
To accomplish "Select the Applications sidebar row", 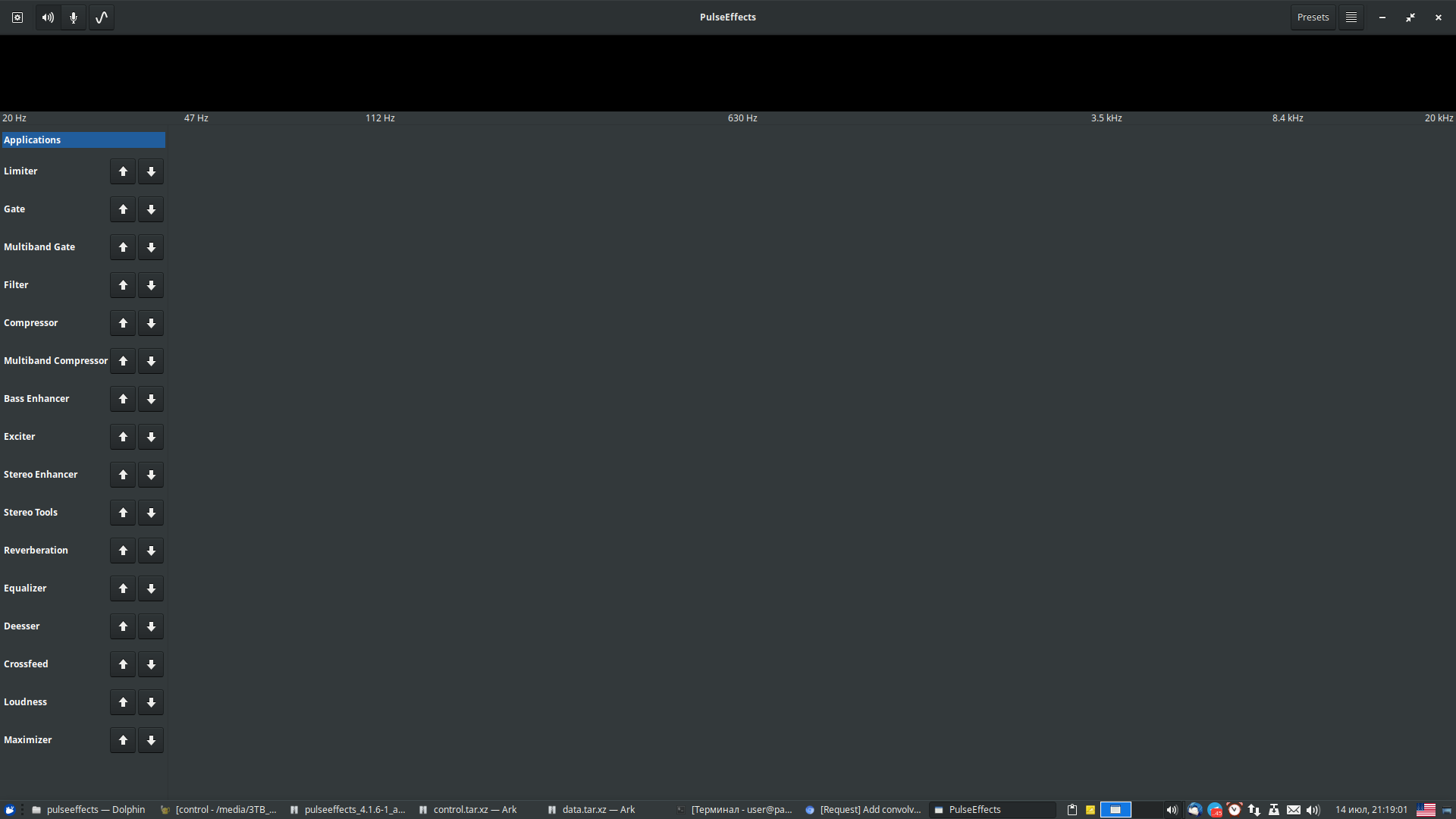I will [x=83, y=140].
